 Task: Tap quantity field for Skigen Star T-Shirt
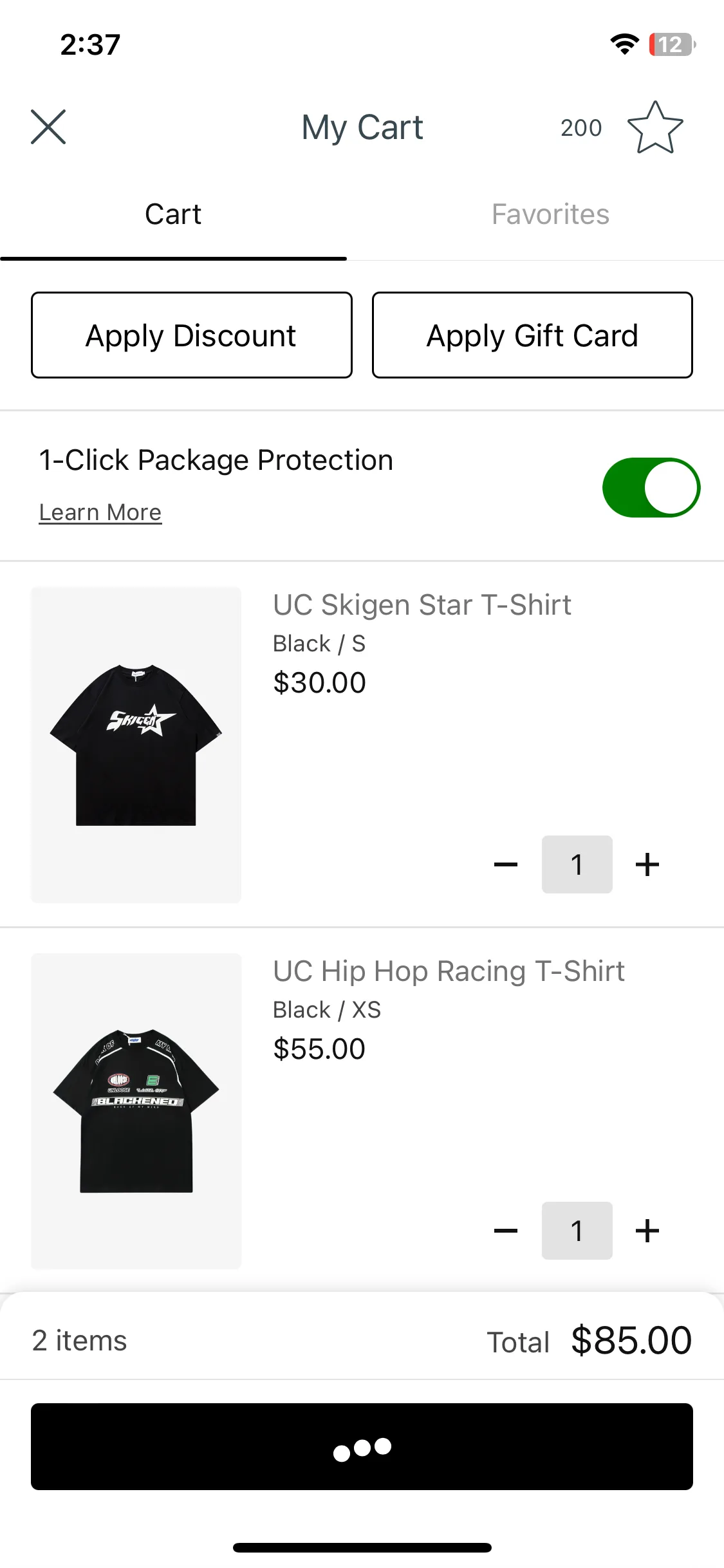577,864
